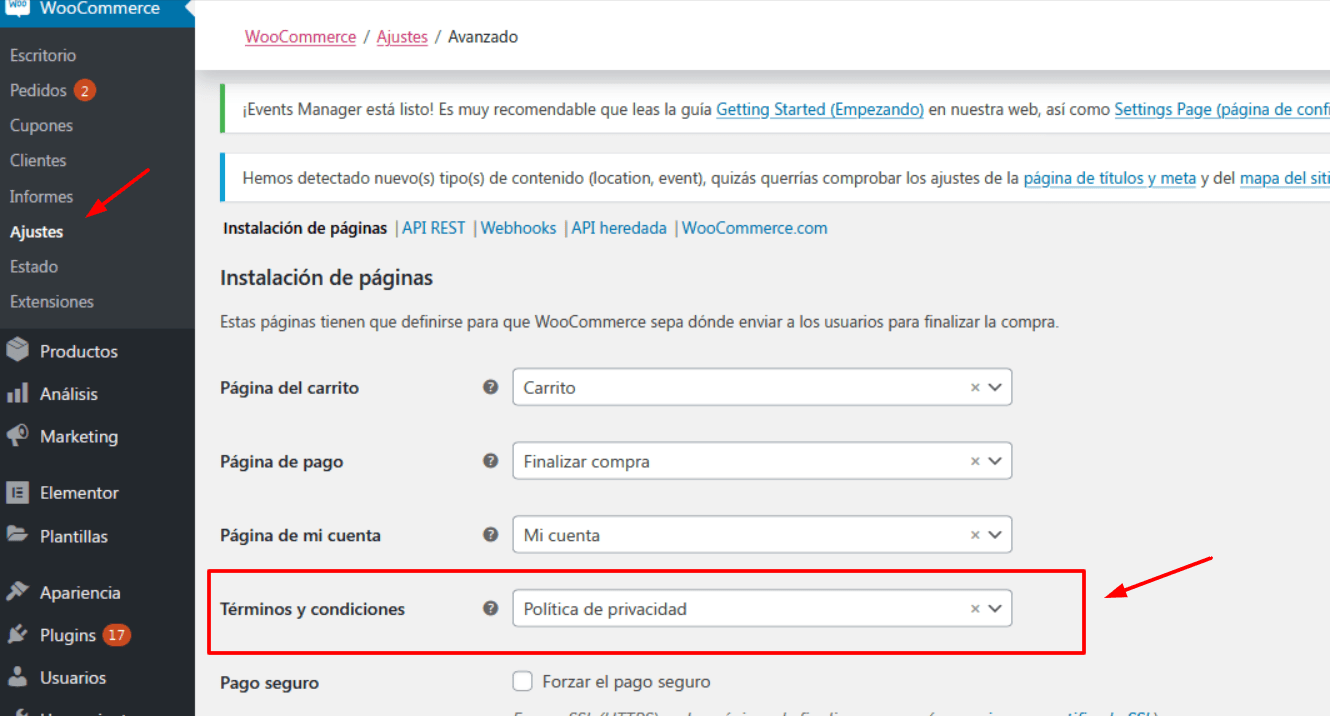
Task: Open Usuarios menu item label
Action: pyautogui.click(x=73, y=677)
